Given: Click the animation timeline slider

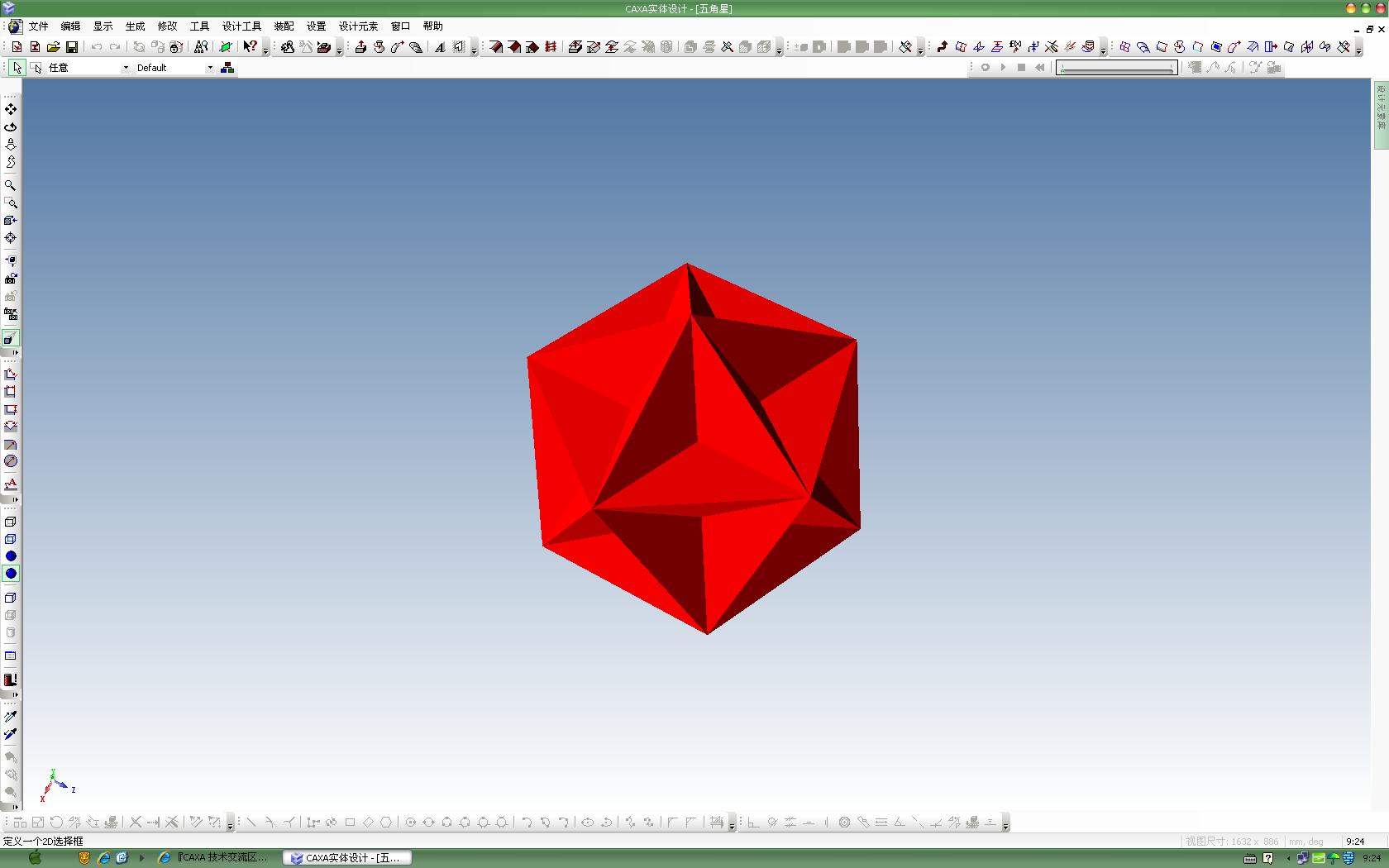Looking at the screenshot, I should (1116, 68).
